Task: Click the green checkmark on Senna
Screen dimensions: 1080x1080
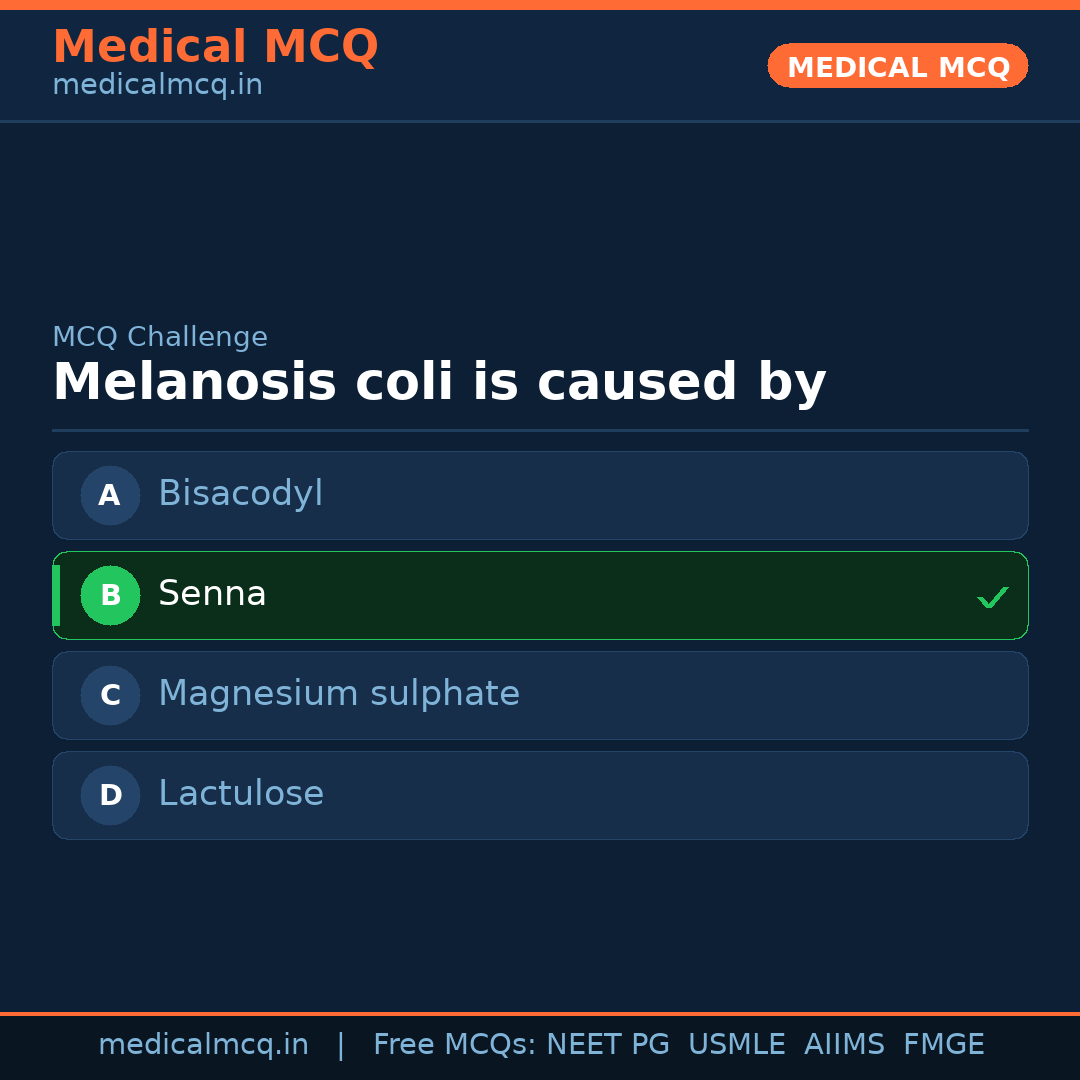Action: [993, 597]
